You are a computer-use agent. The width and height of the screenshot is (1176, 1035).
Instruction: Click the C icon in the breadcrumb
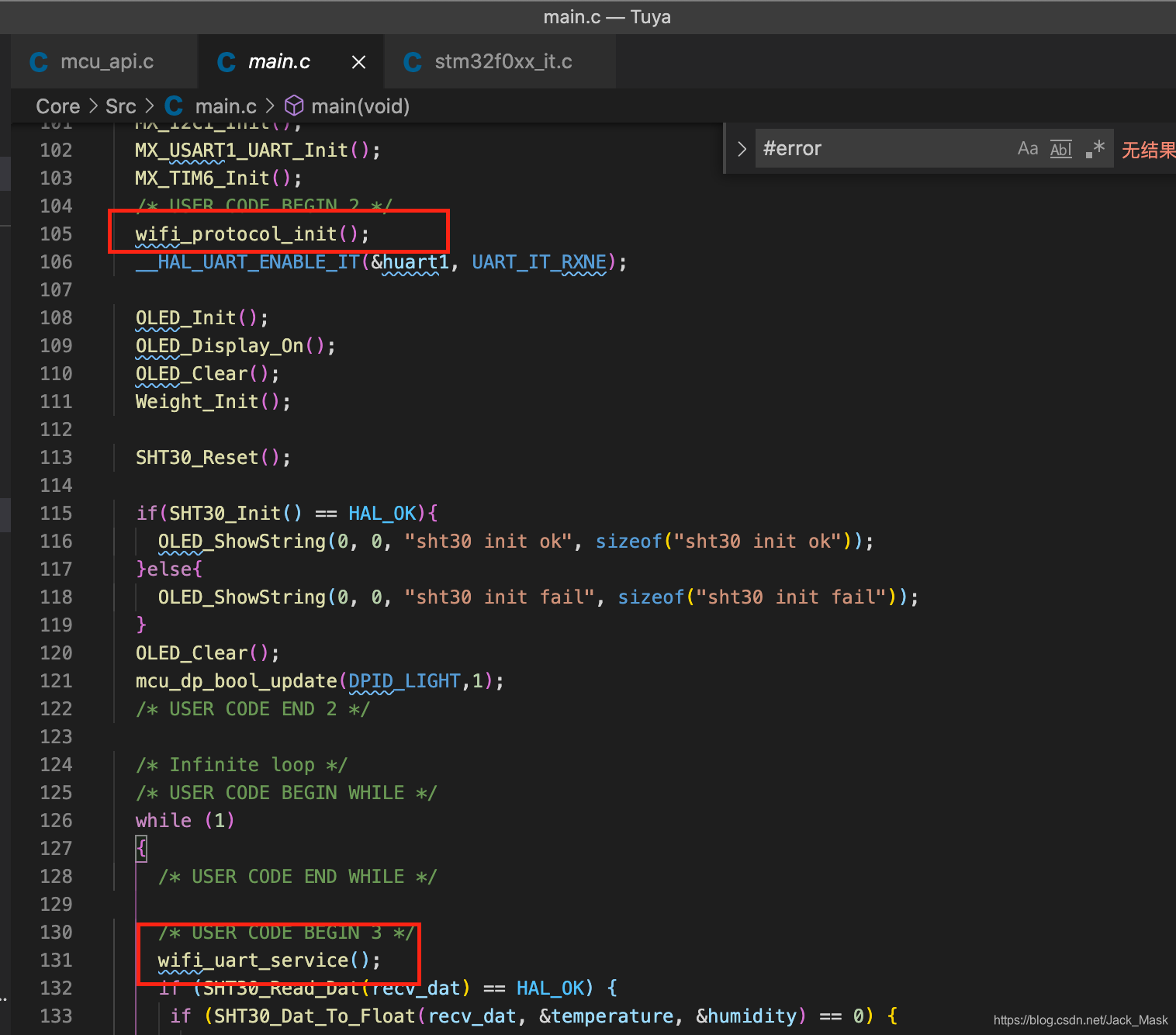click(174, 106)
